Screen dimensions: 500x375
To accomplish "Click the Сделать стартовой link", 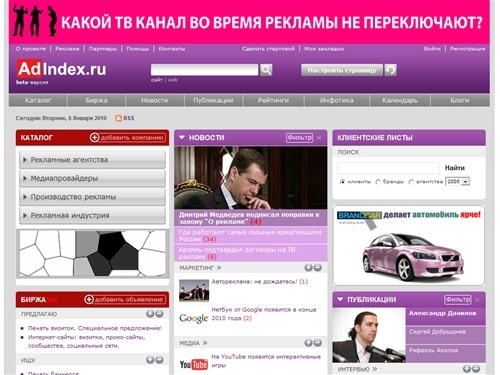I will [x=268, y=49].
